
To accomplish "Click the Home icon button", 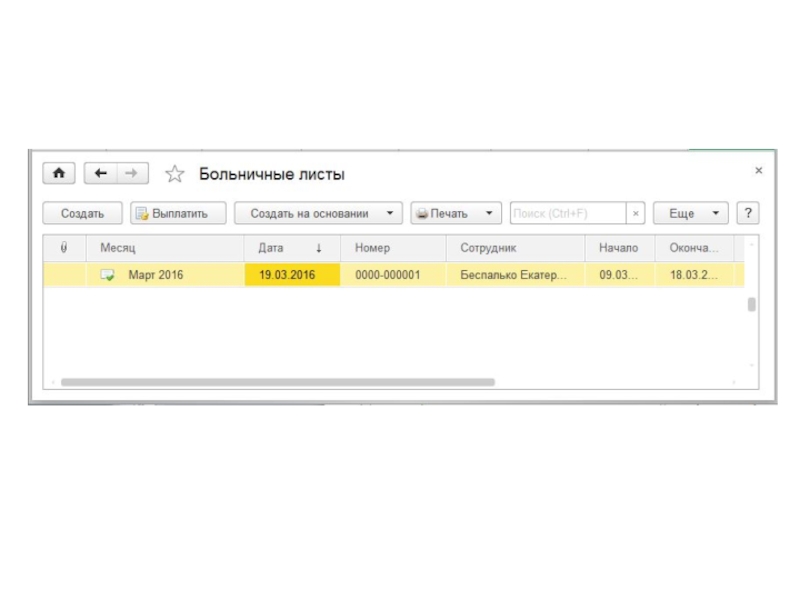I will coord(59,174).
